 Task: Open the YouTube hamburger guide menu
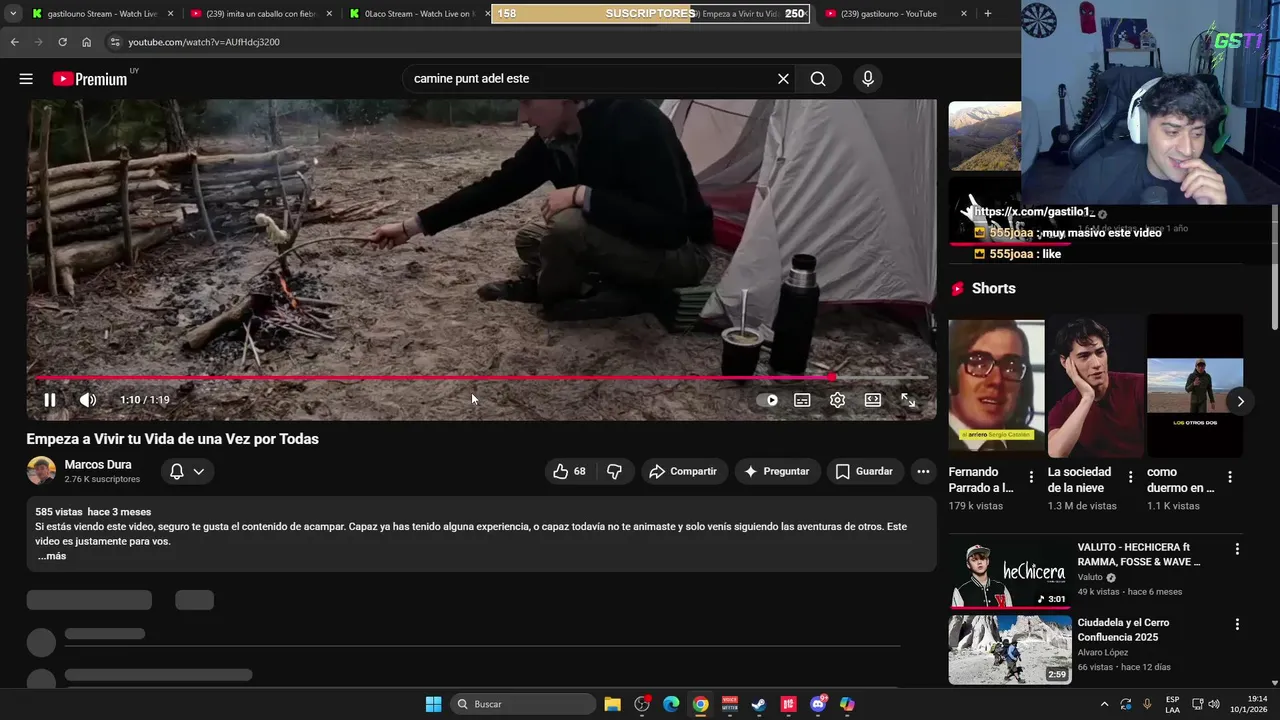click(x=26, y=79)
